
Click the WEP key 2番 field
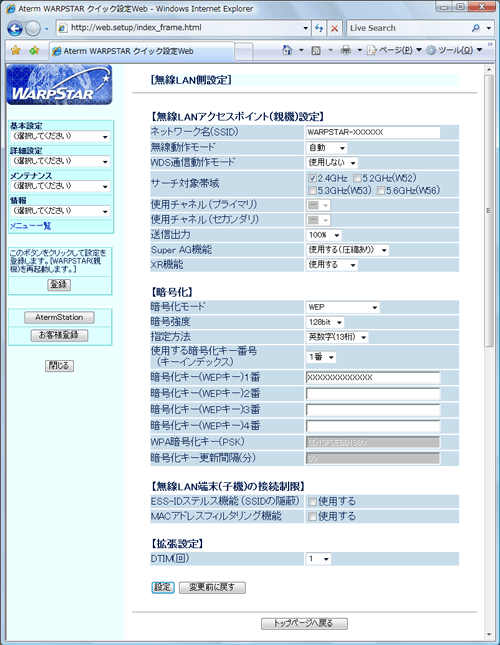[x=373, y=394]
